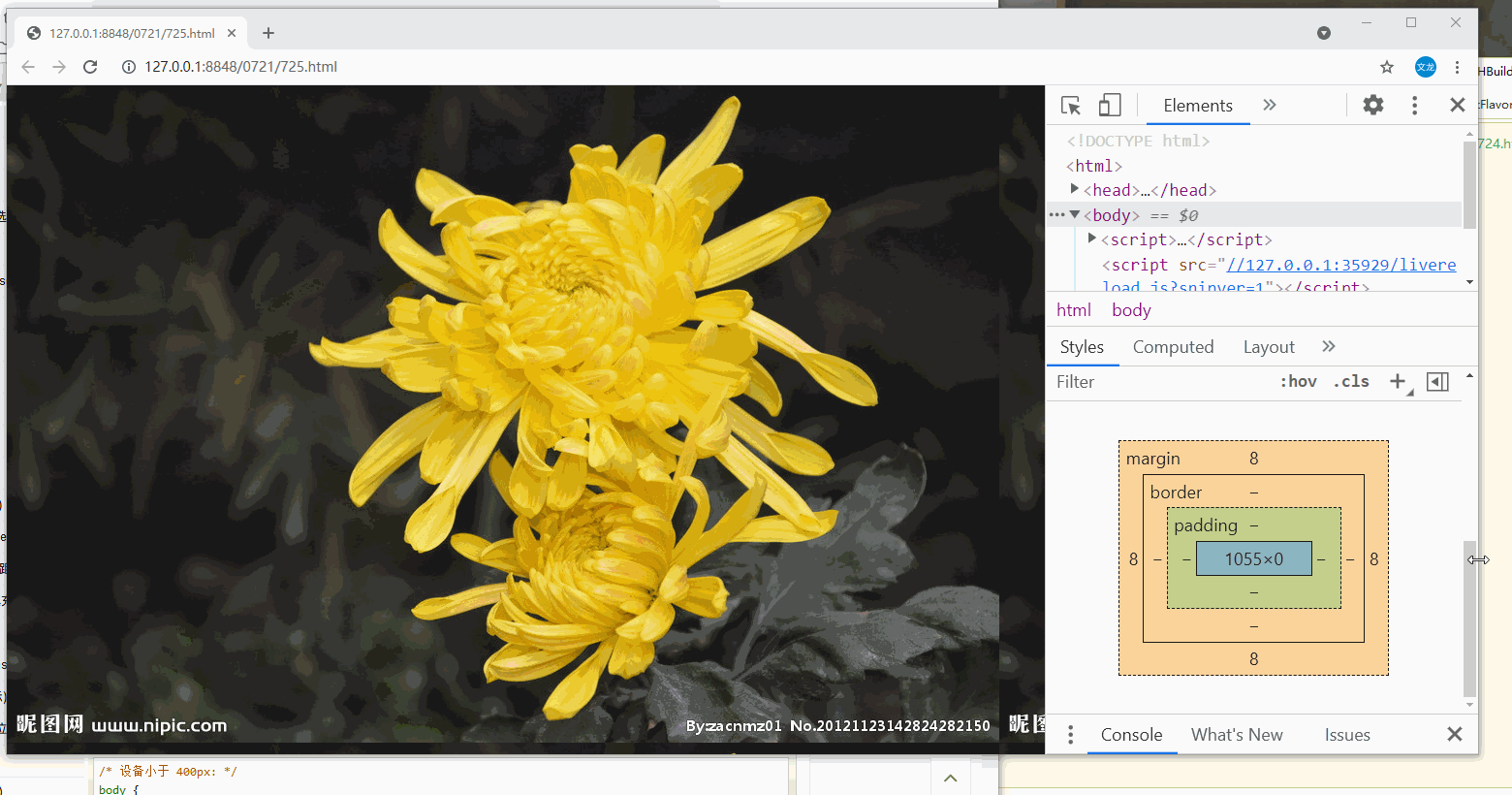This screenshot has width=1512, height=795.
Task: Toggle the :hov element state button
Action: click(1298, 382)
